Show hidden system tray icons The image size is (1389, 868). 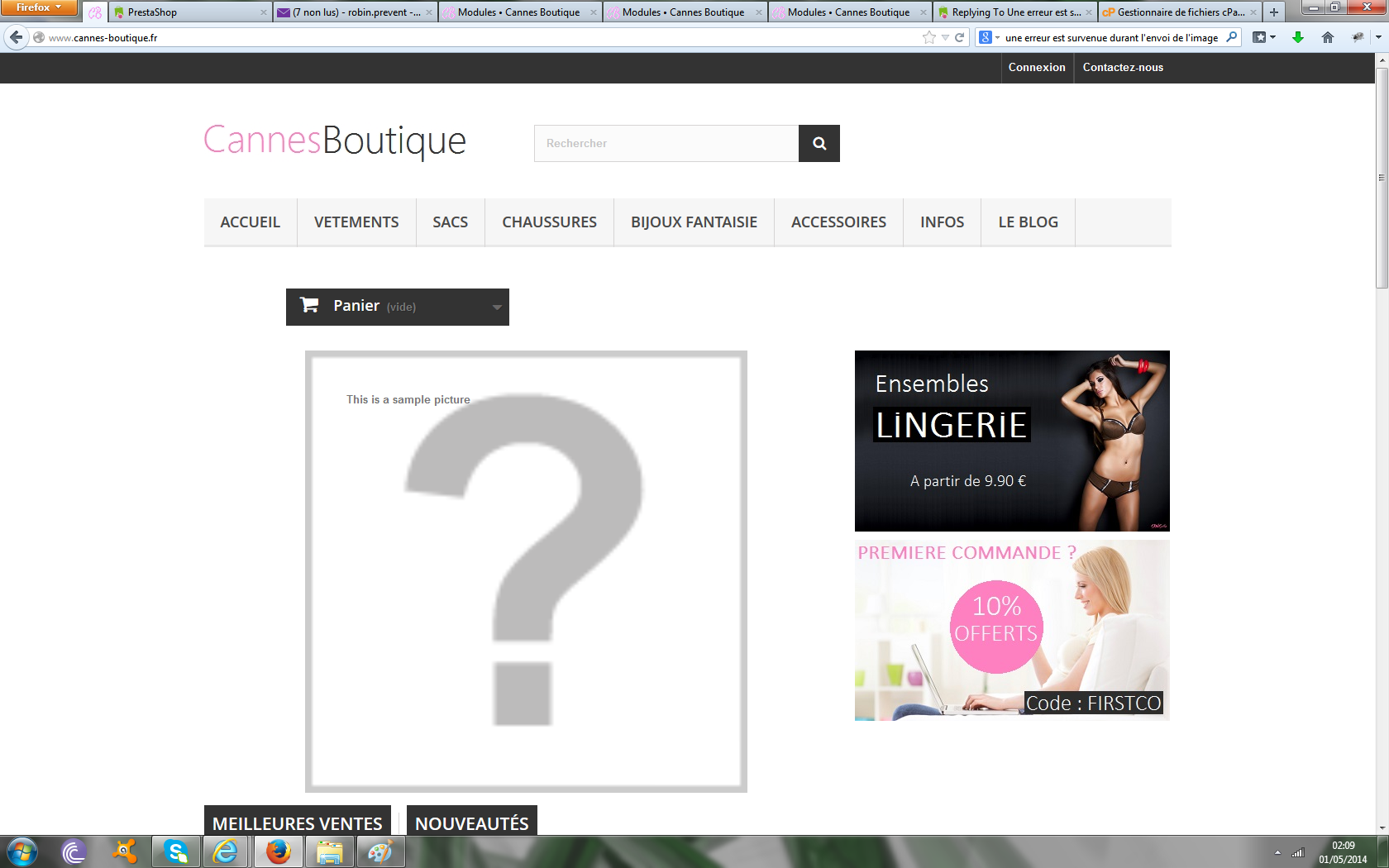[x=1277, y=852]
